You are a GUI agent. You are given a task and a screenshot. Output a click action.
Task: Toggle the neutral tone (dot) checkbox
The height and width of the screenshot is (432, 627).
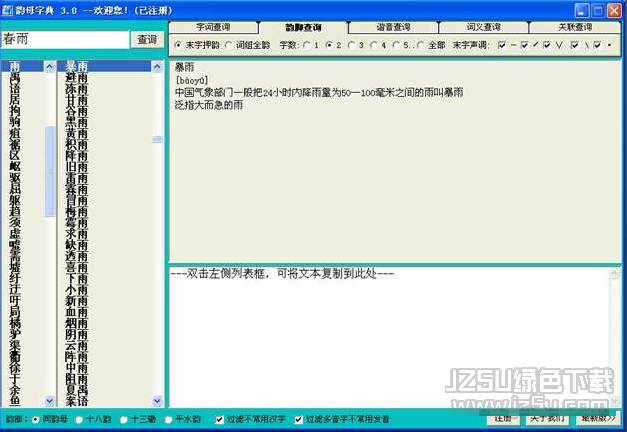(597, 45)
